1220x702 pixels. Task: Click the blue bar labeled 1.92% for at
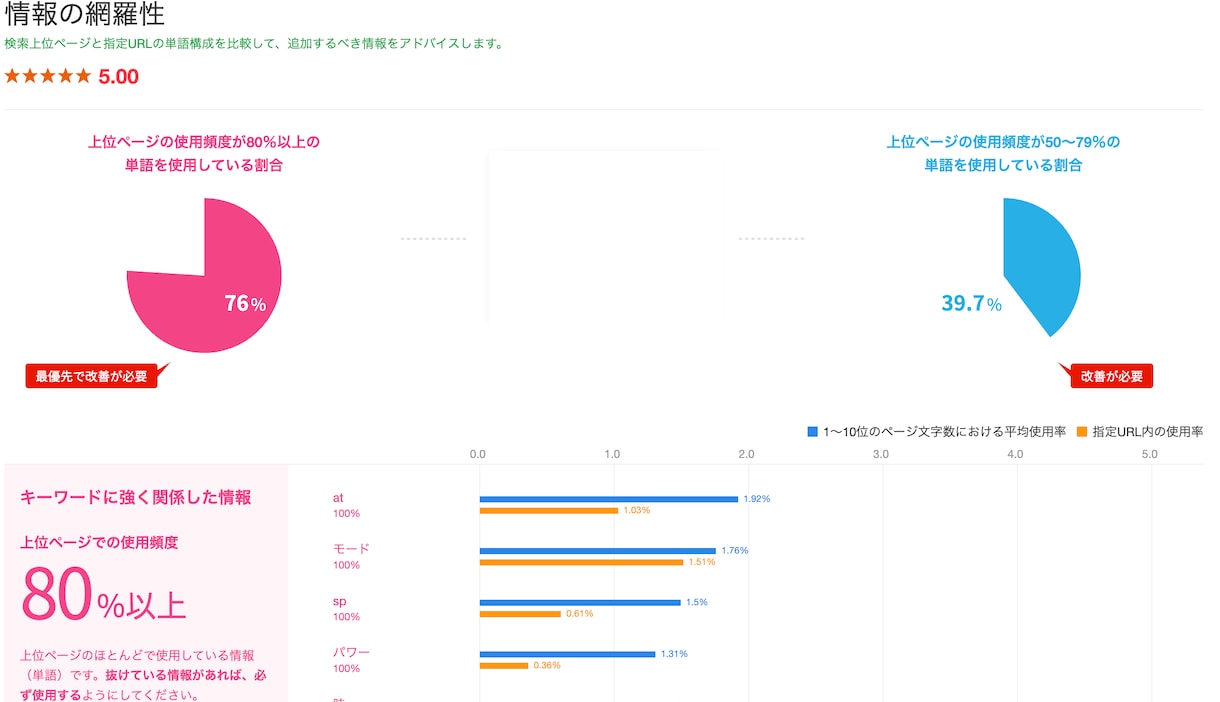609,499
